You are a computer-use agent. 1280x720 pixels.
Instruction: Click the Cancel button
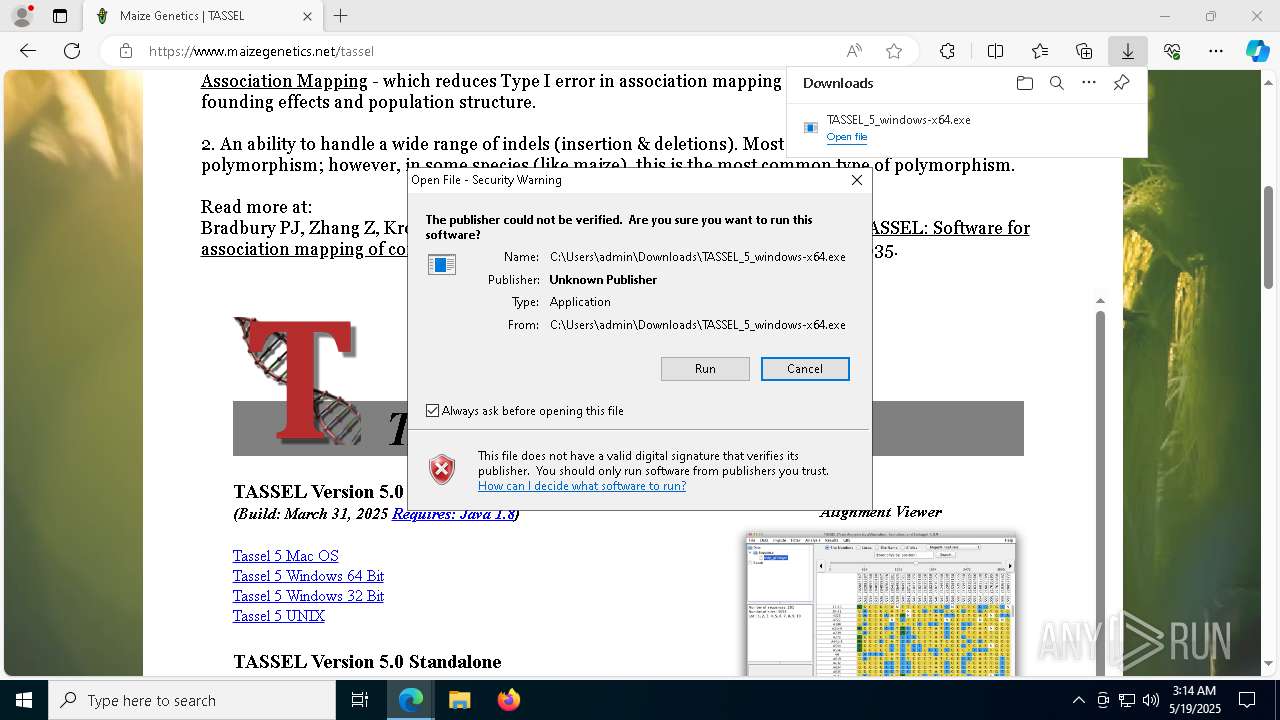(805, 369)
